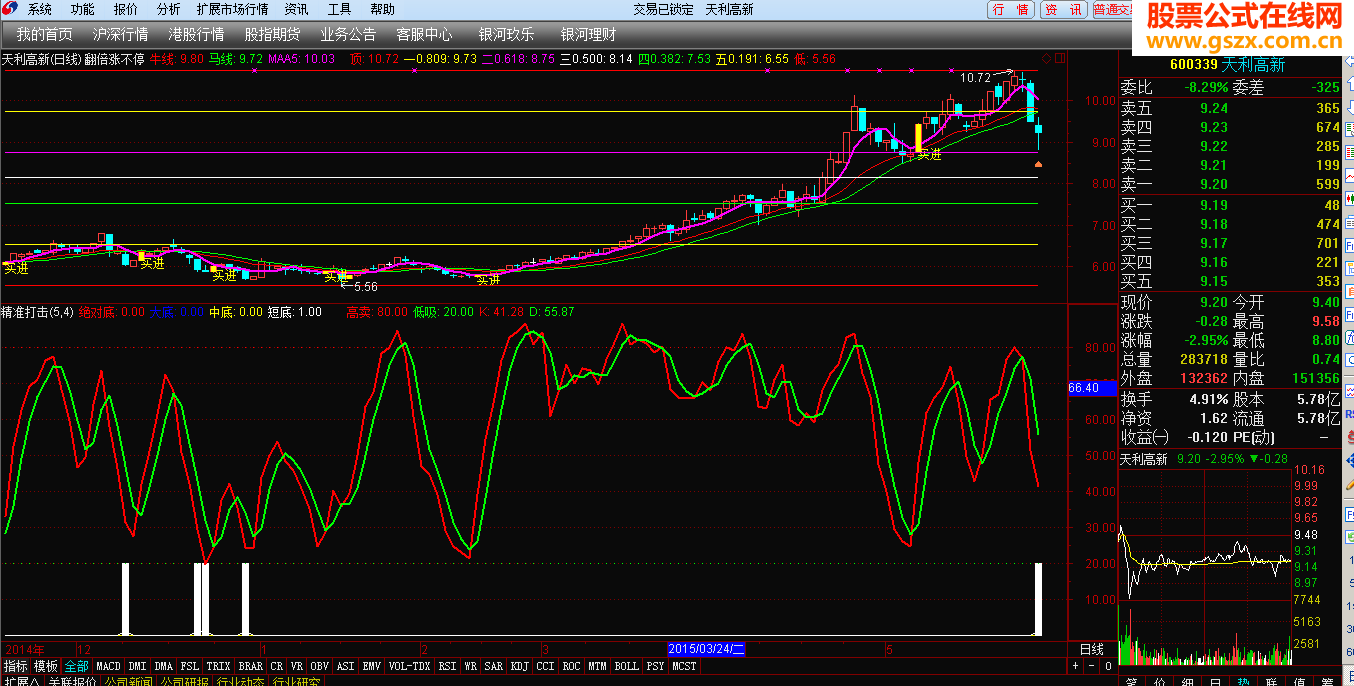Select the 全部 indicator category

click(77, 666)
